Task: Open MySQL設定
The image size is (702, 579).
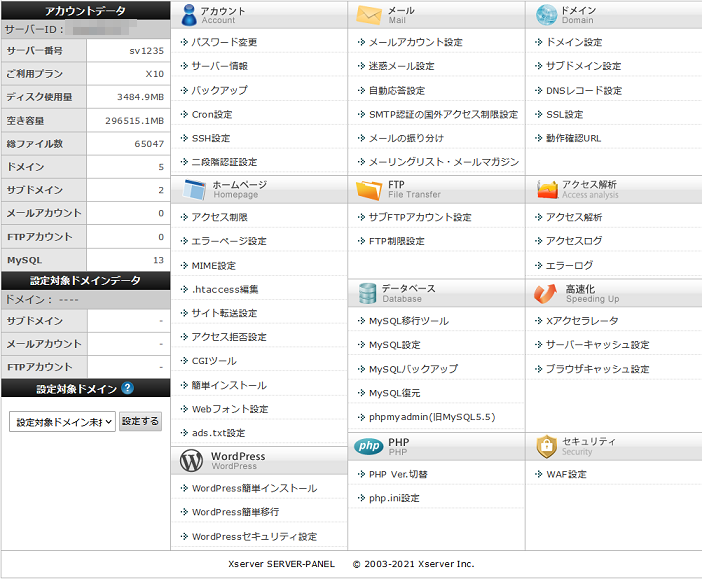Action: tap(394, 345)
